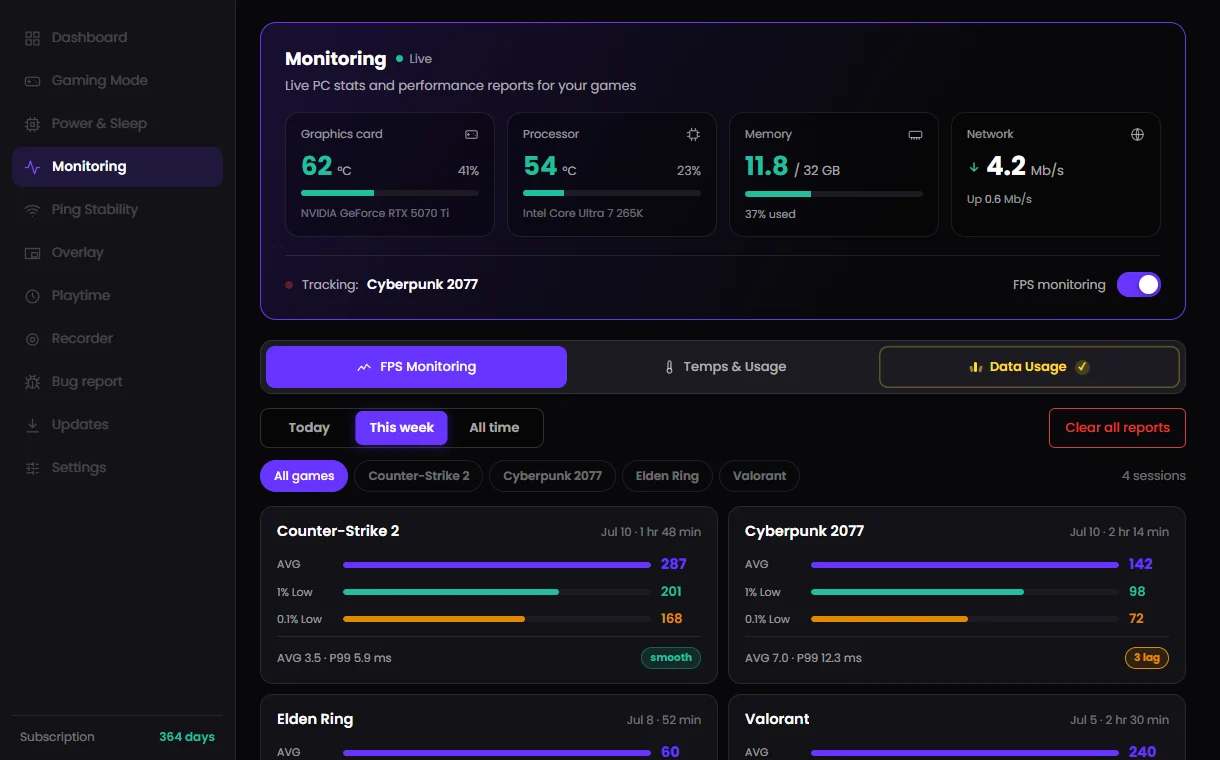
Task: Open the Counter-Strike 2 session card title
Action: (338, 531)
